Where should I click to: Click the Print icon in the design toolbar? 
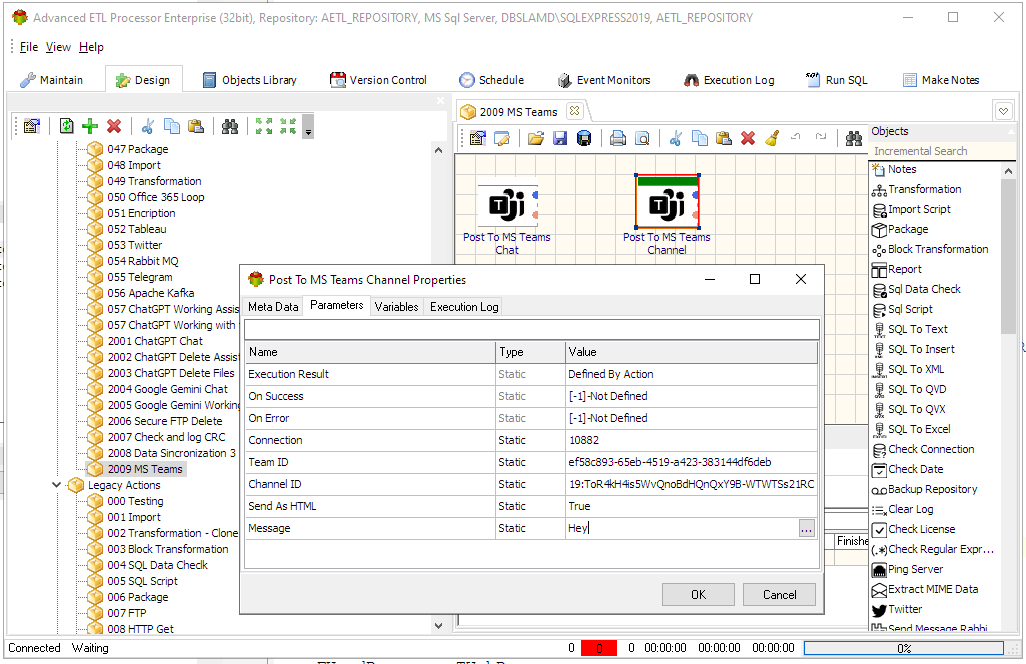(x=618, y=137)
